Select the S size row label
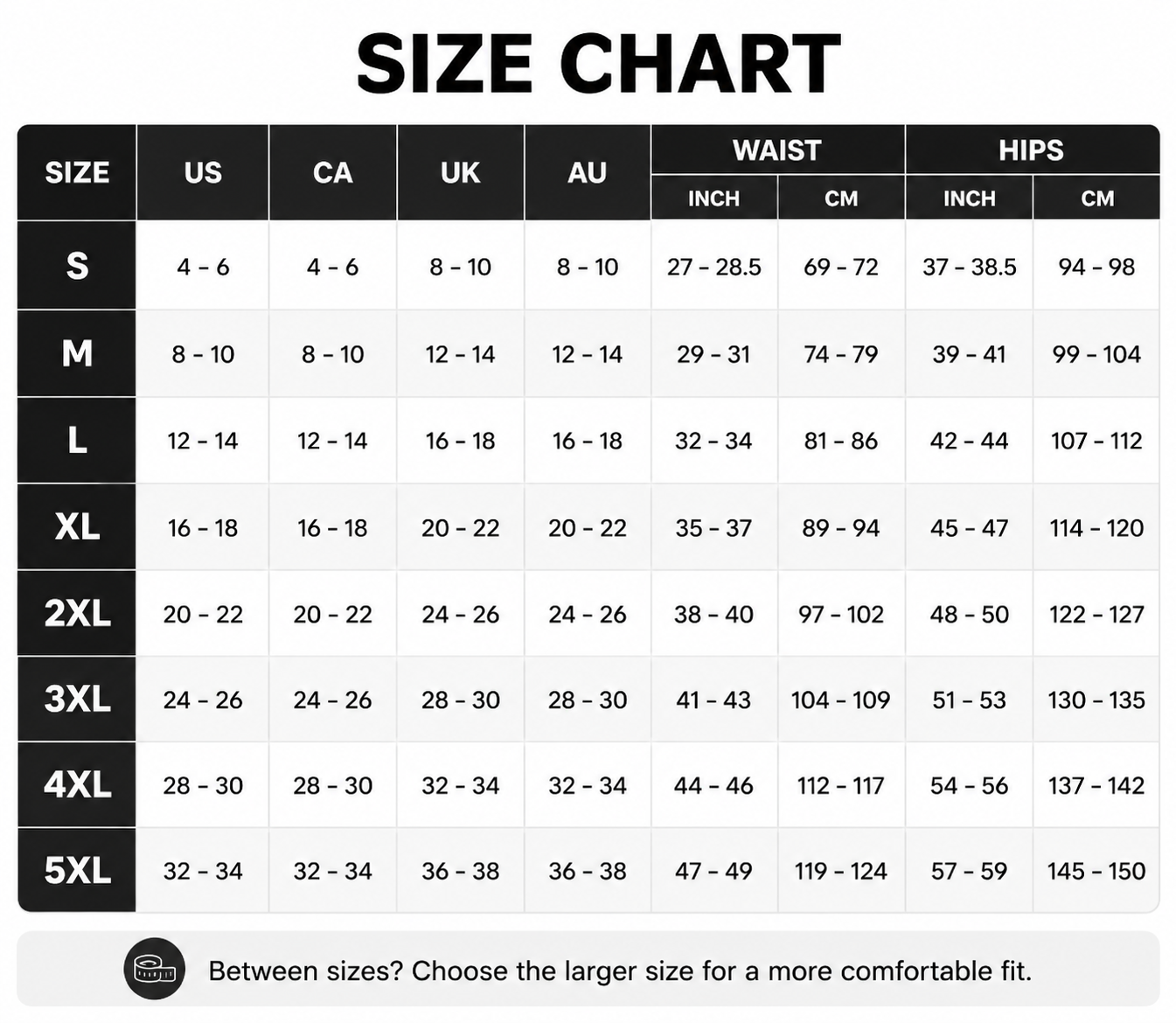Screen dimensions: 1176x1023 77,265
